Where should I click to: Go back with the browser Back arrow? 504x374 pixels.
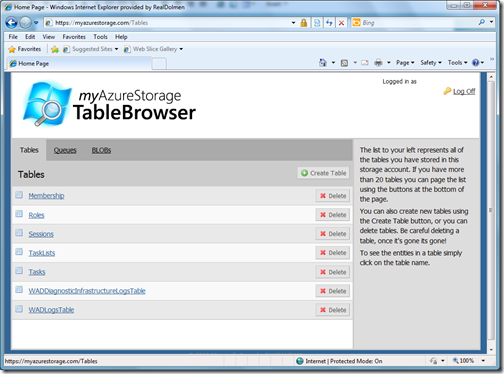(11, 23)
